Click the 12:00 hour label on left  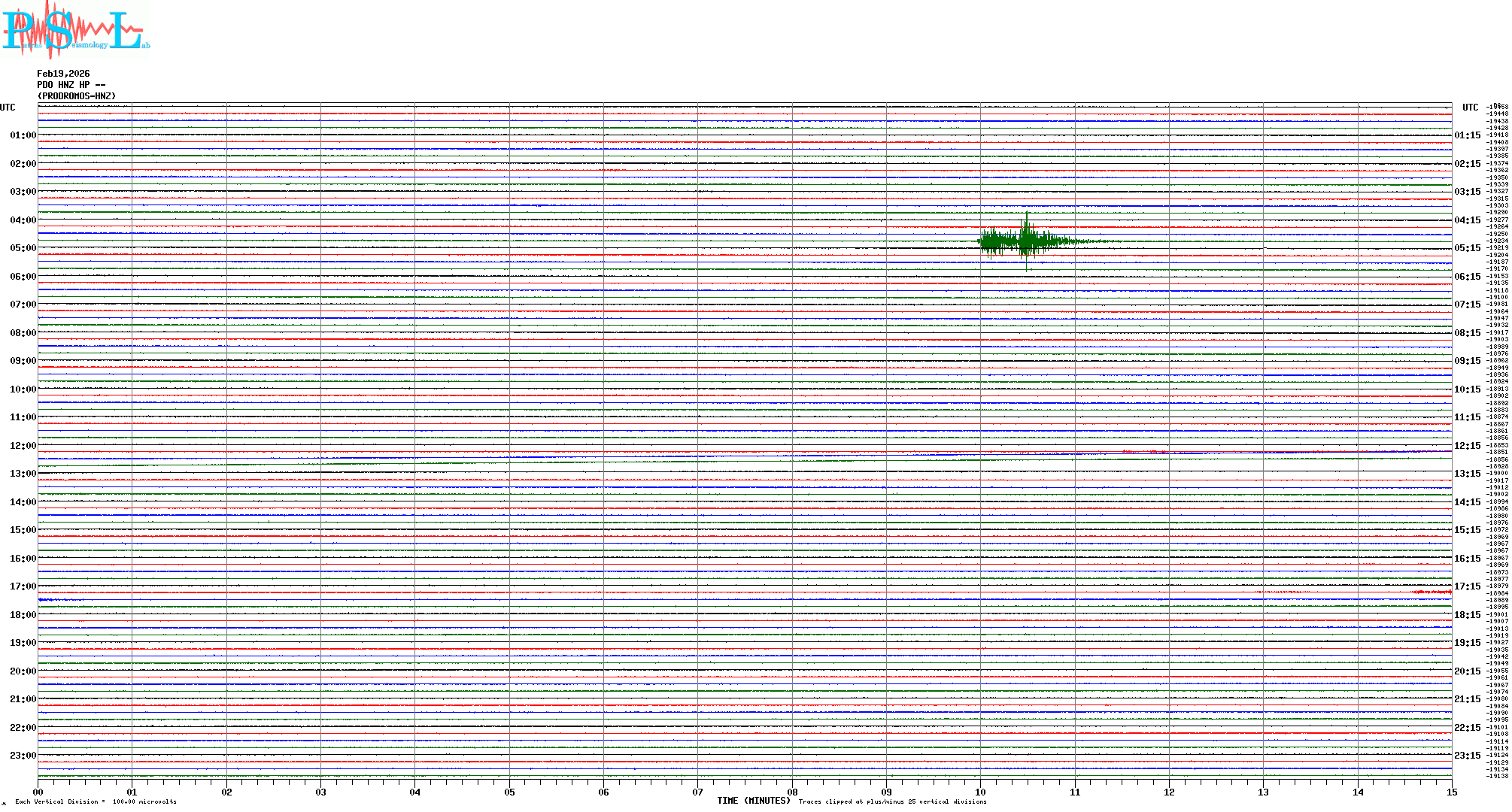23,446
